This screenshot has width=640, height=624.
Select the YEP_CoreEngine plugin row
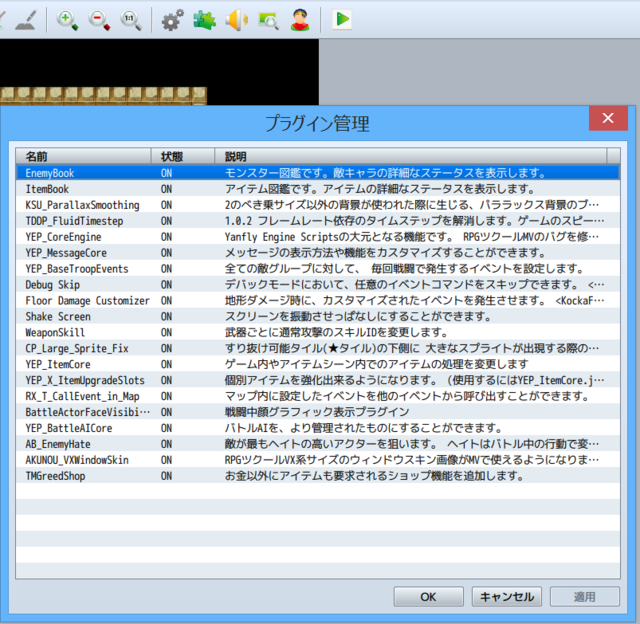318,237
